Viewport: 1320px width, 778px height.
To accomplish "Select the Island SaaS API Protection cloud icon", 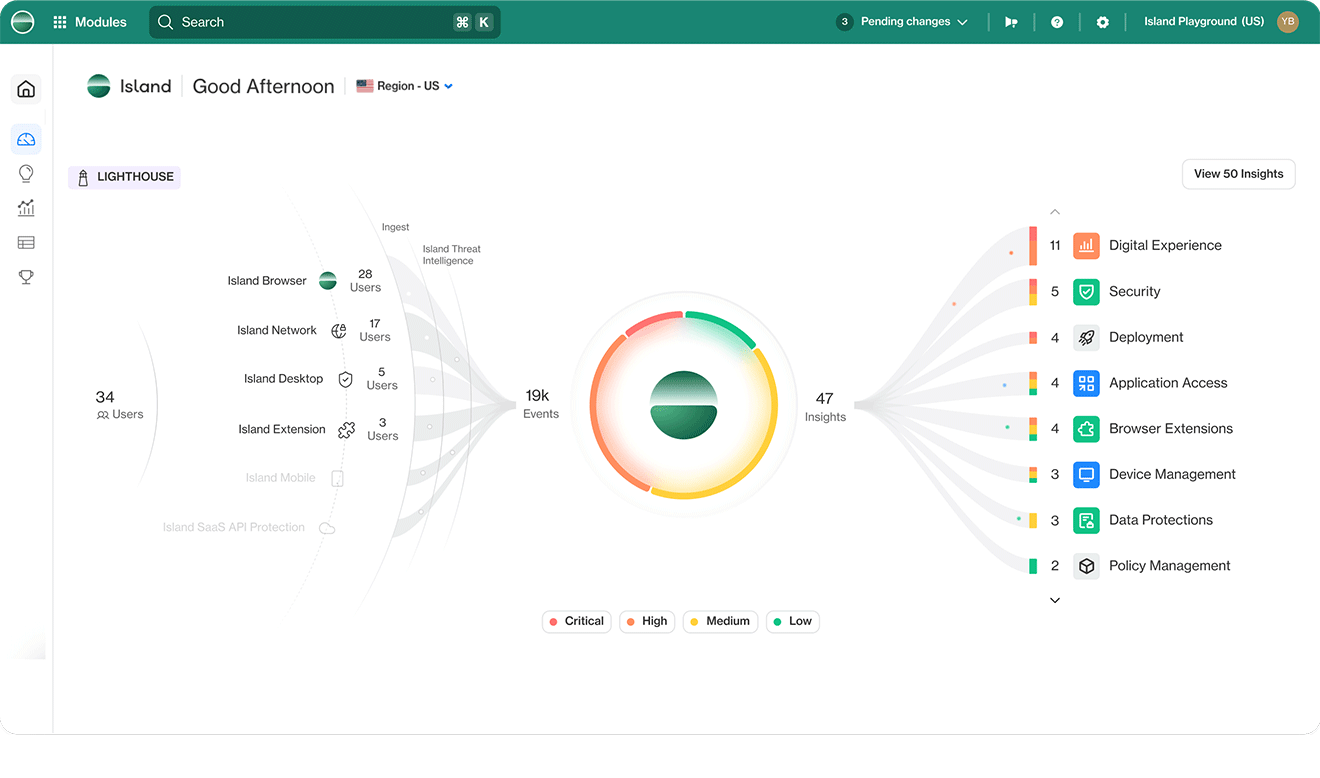I will point(326,528).
